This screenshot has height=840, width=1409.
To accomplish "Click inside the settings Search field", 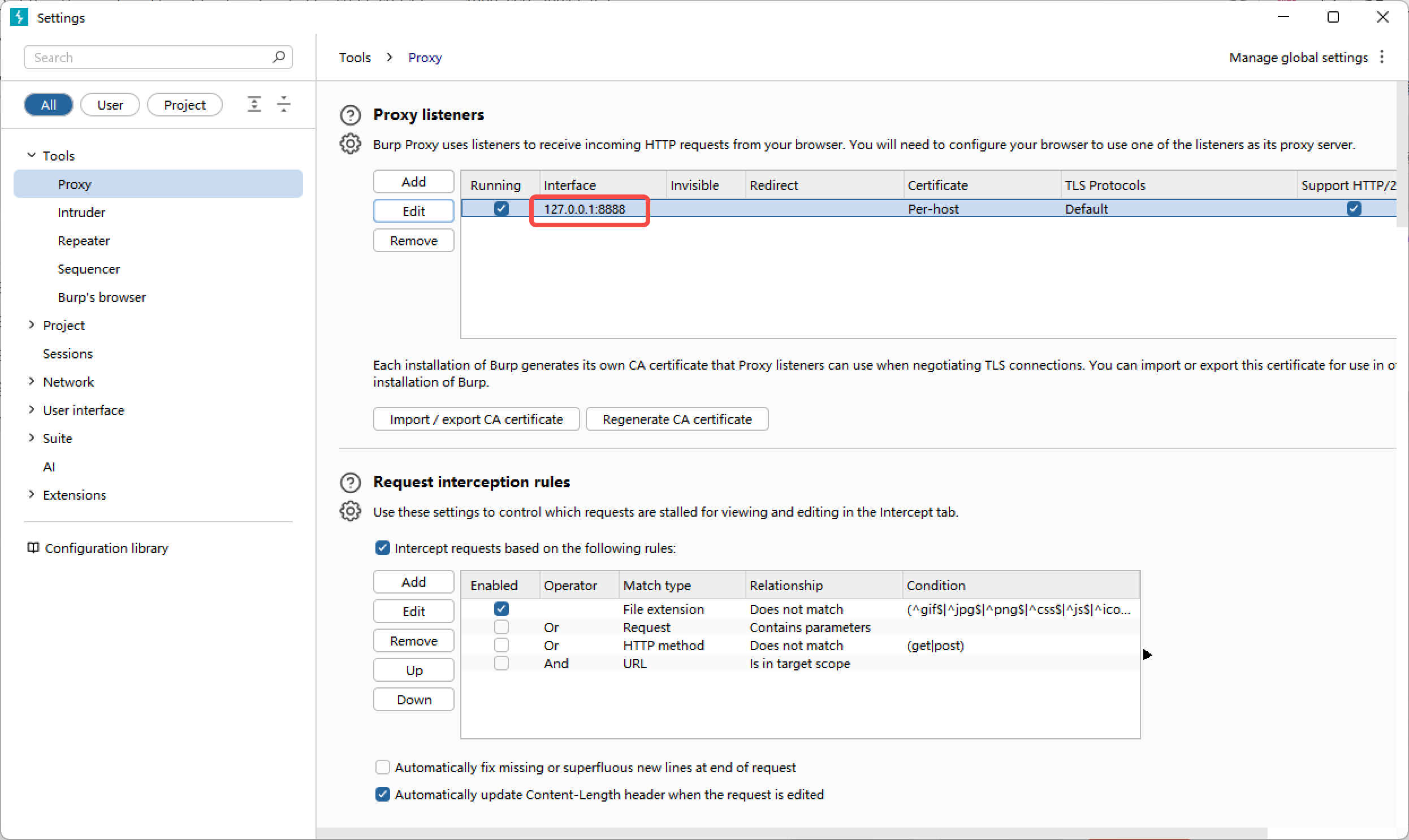I will pos(147,57).
